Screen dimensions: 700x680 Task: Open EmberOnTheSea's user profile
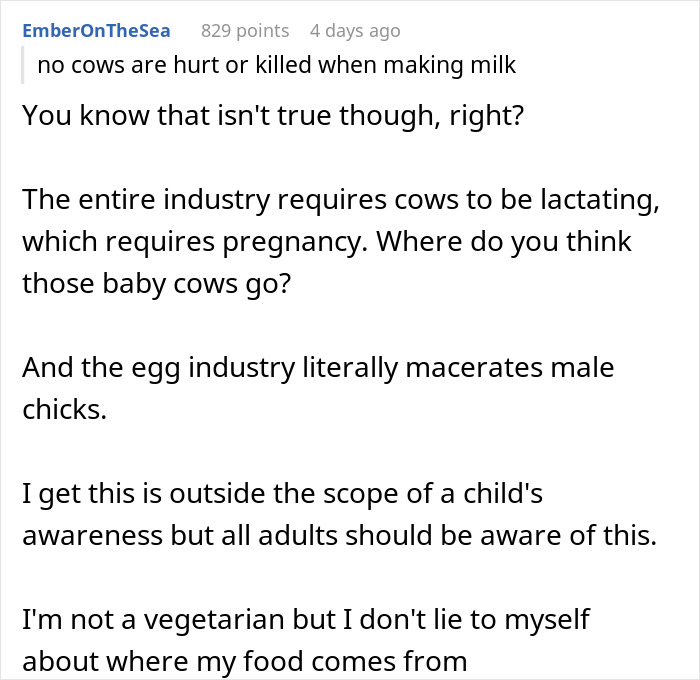pos(96,31)
